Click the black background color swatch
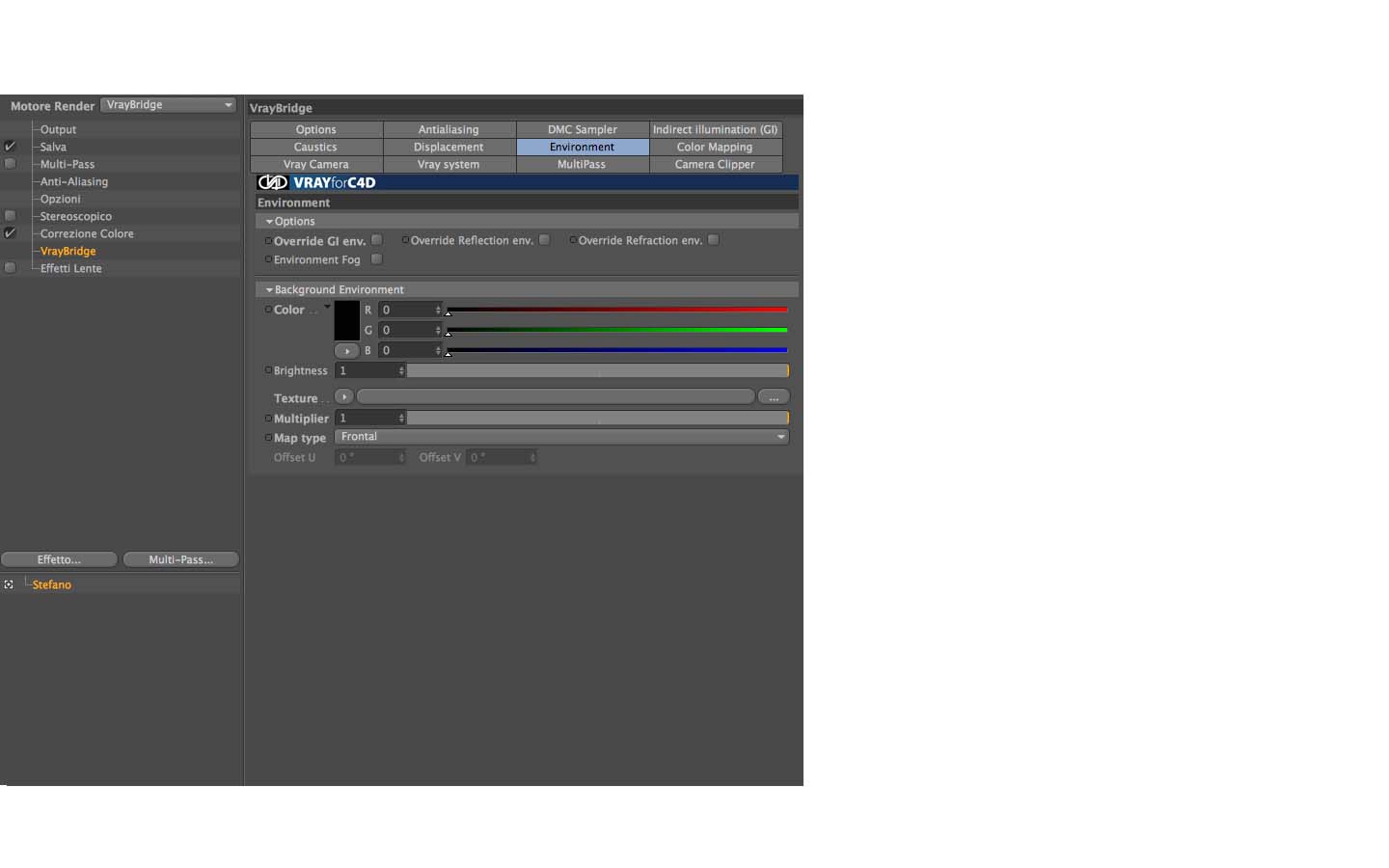 tap(346, 320)
